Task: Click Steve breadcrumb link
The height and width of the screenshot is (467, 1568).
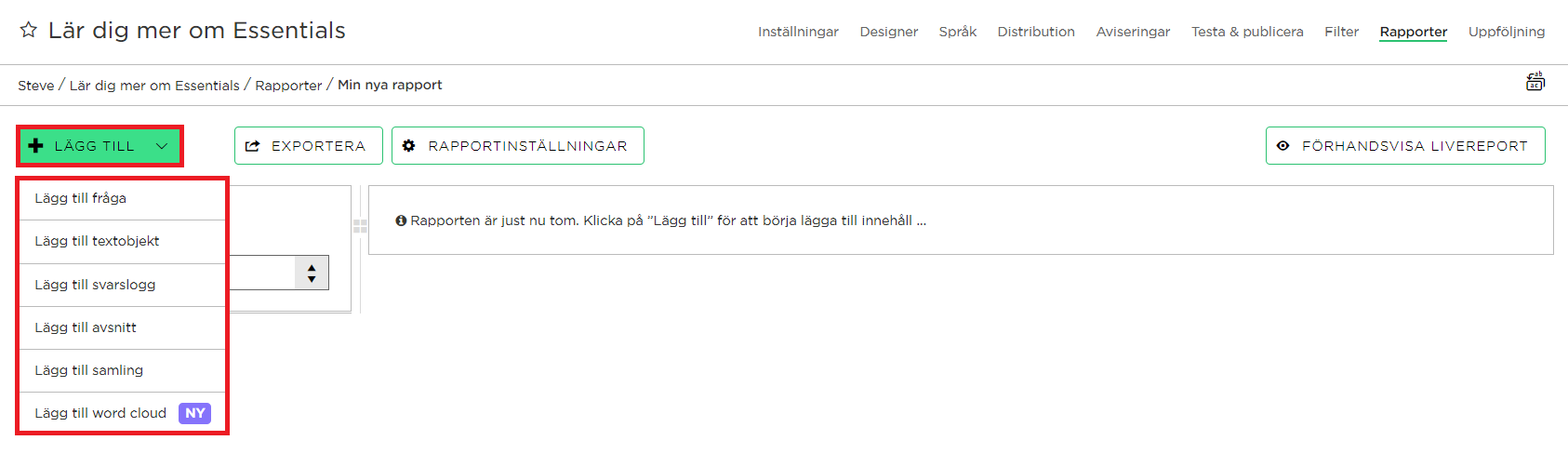Action: (36, 86)
